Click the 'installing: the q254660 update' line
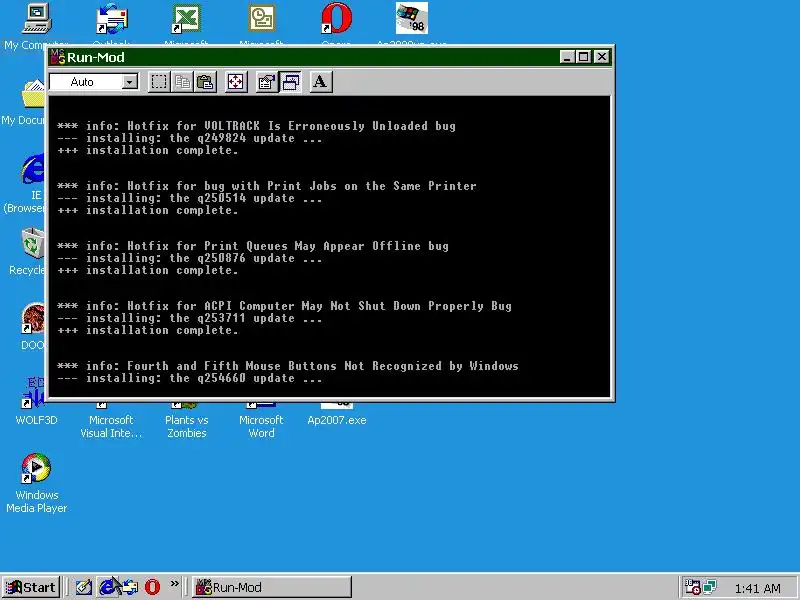 (x=190, y=379)
